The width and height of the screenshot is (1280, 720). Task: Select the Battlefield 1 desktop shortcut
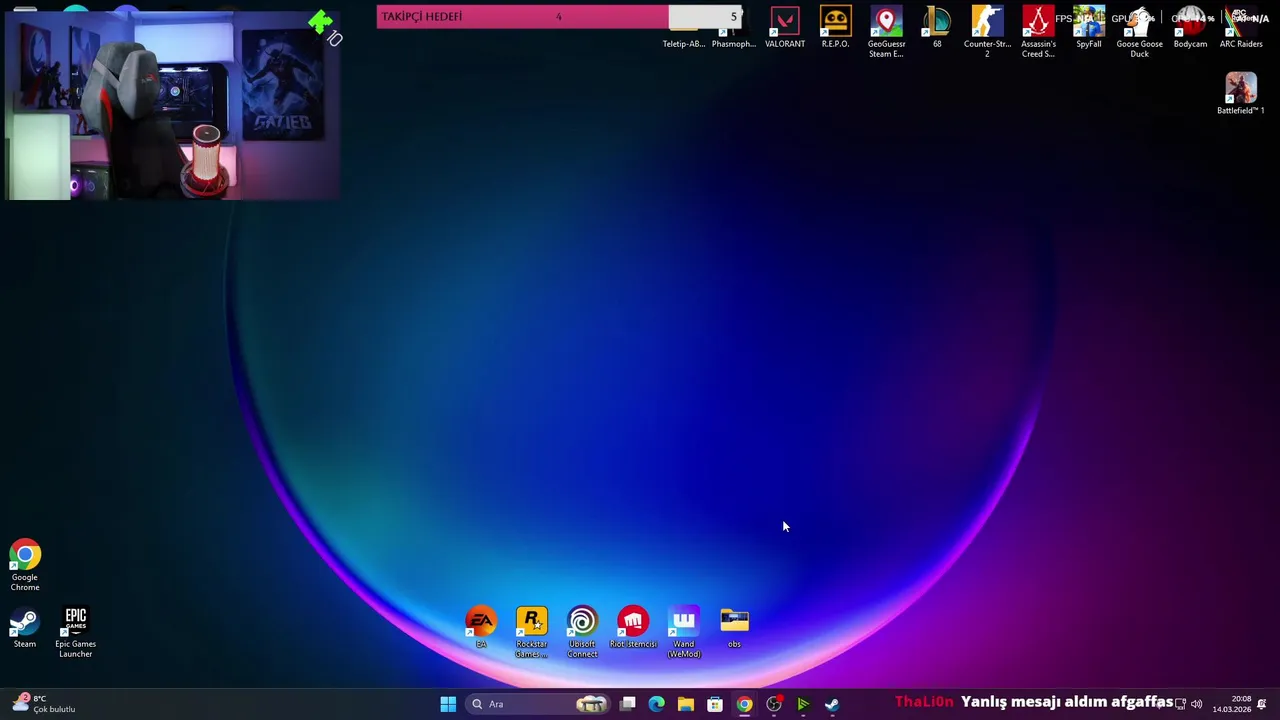(x=1241, y=94)
